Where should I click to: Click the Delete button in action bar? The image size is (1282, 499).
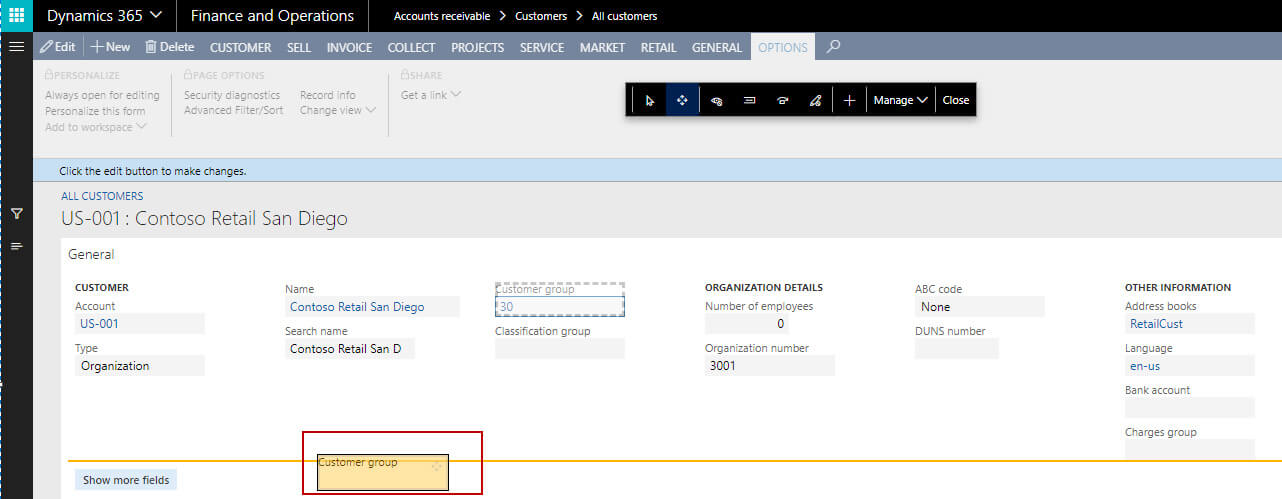click(x=169, y=47)
